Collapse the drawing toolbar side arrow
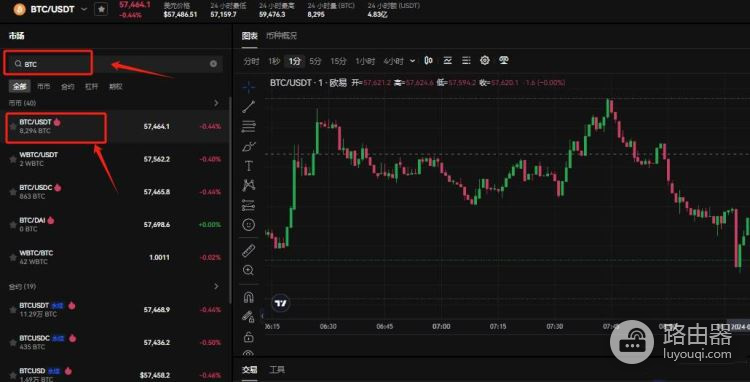 point(262,316)
